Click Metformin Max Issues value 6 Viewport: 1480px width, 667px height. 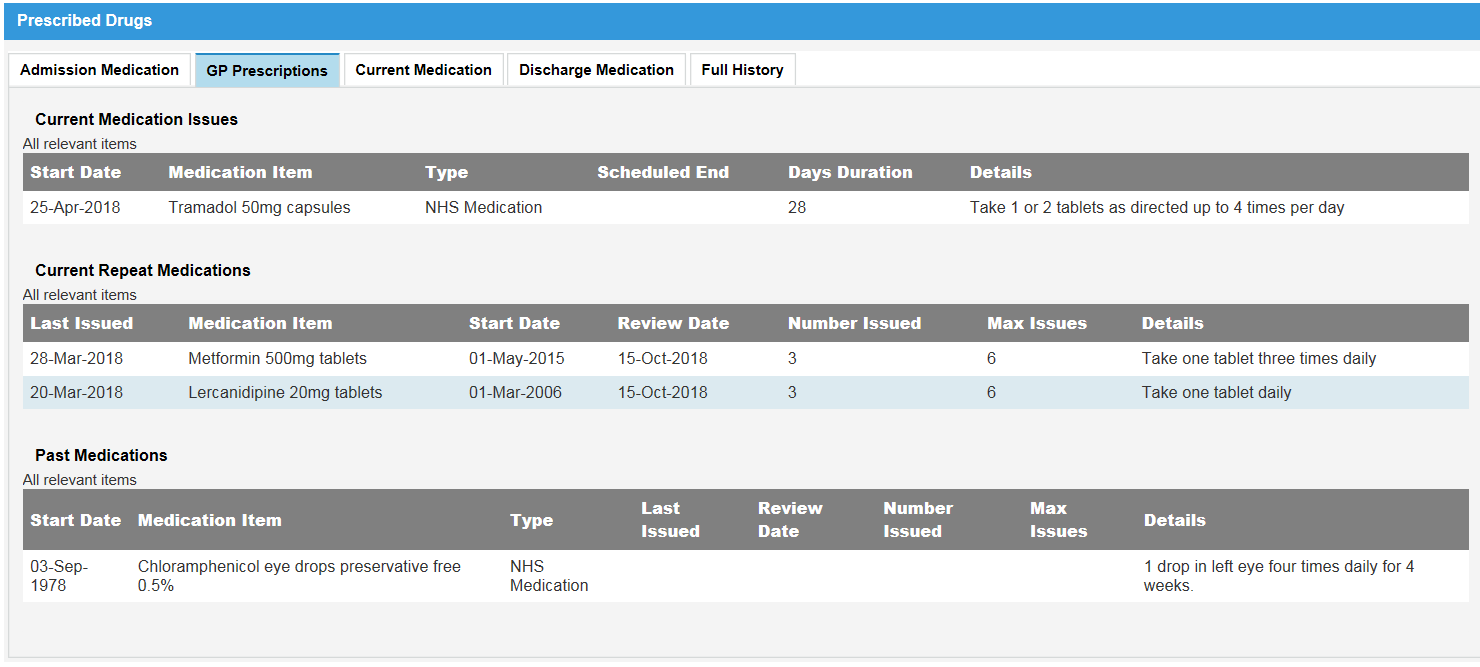[x=991, y=359]
